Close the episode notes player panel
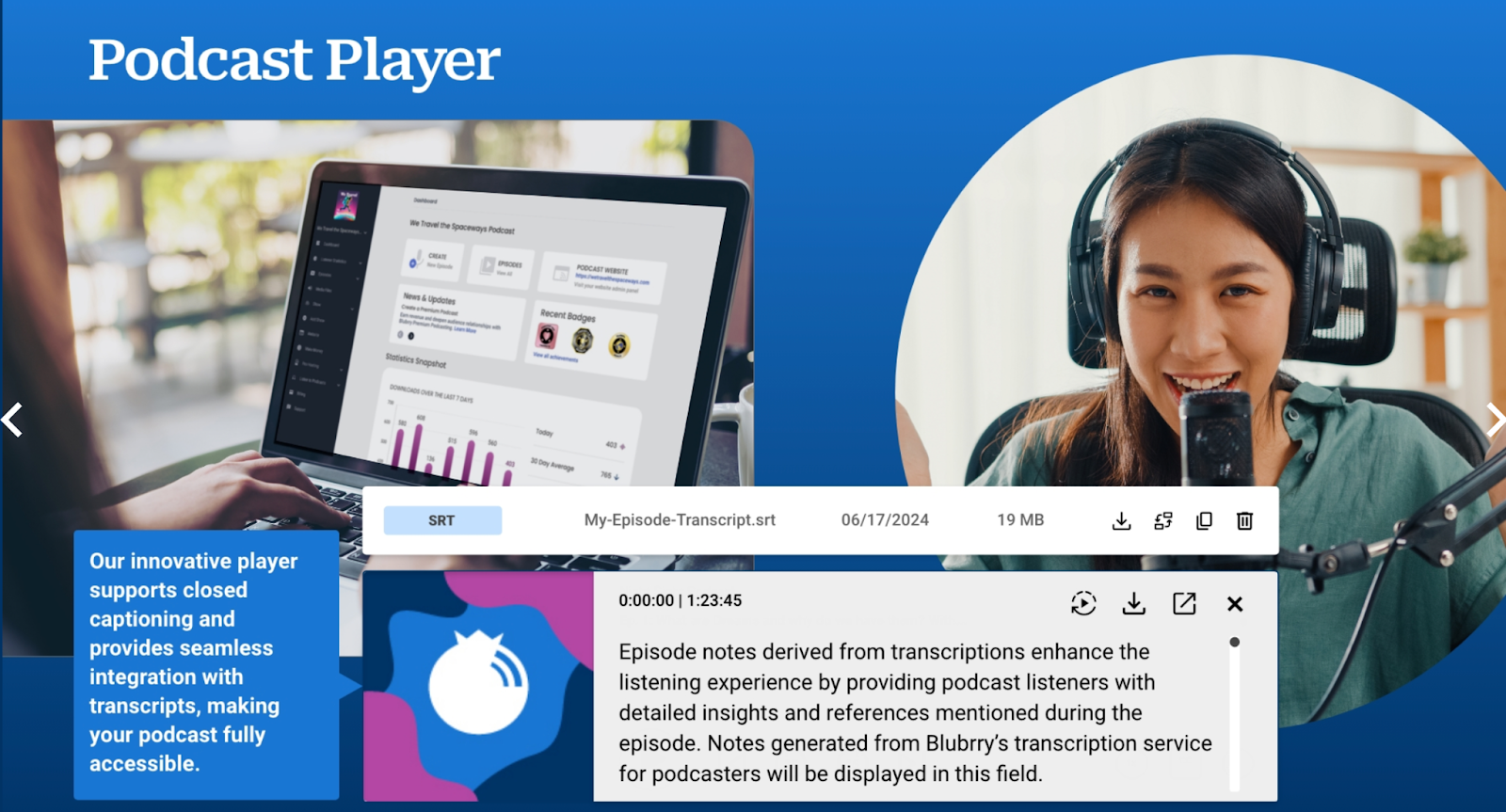 click(1235, 604)
